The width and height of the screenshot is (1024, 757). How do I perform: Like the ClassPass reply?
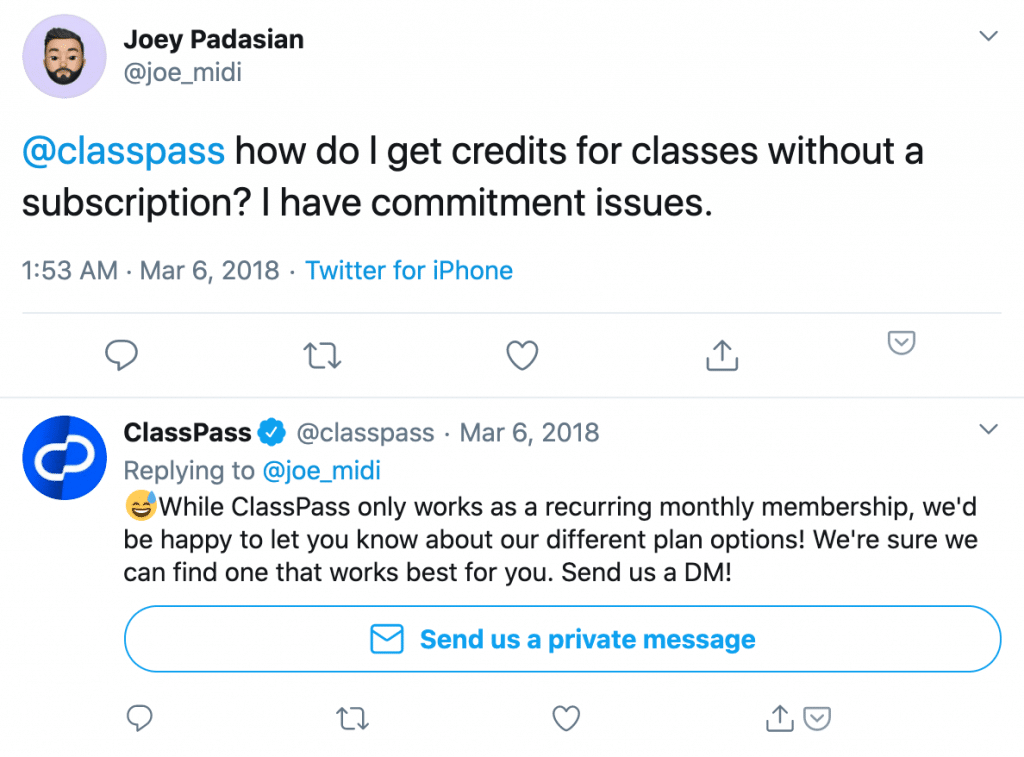click(567, 717)
